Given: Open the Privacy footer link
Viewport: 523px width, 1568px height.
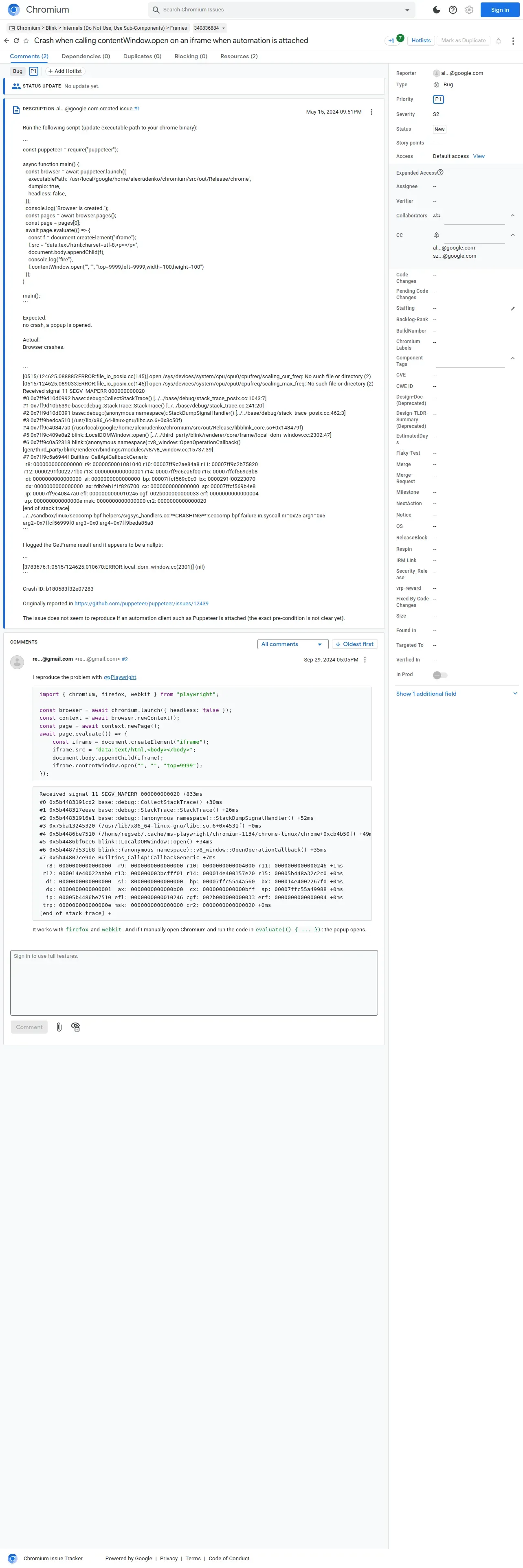Looking at the screenshot, I should click(x=169, y=1558).
